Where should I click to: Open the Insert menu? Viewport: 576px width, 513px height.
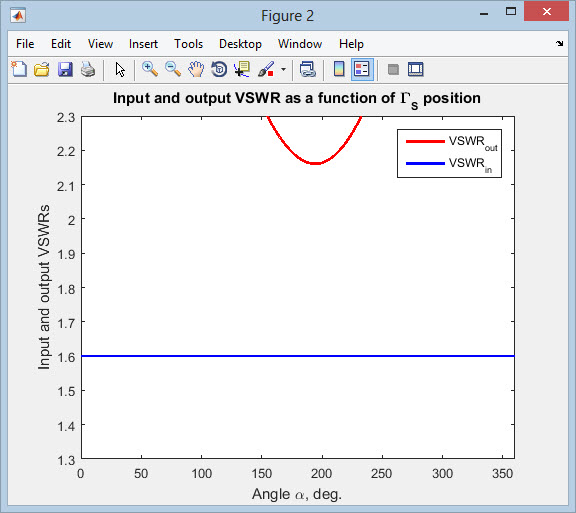tap(143, 44)
